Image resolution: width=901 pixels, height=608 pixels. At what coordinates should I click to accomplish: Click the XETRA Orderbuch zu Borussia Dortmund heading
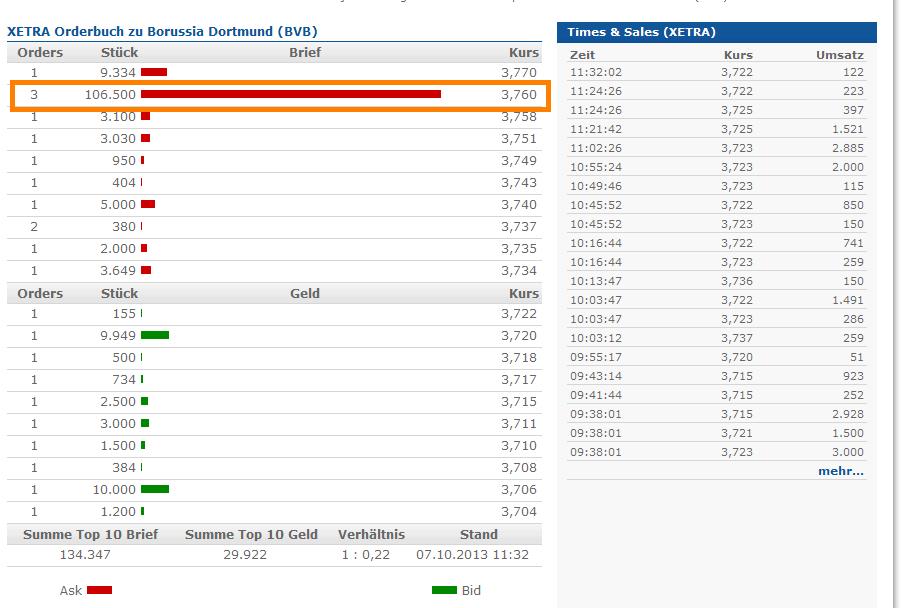click(162, 31)
